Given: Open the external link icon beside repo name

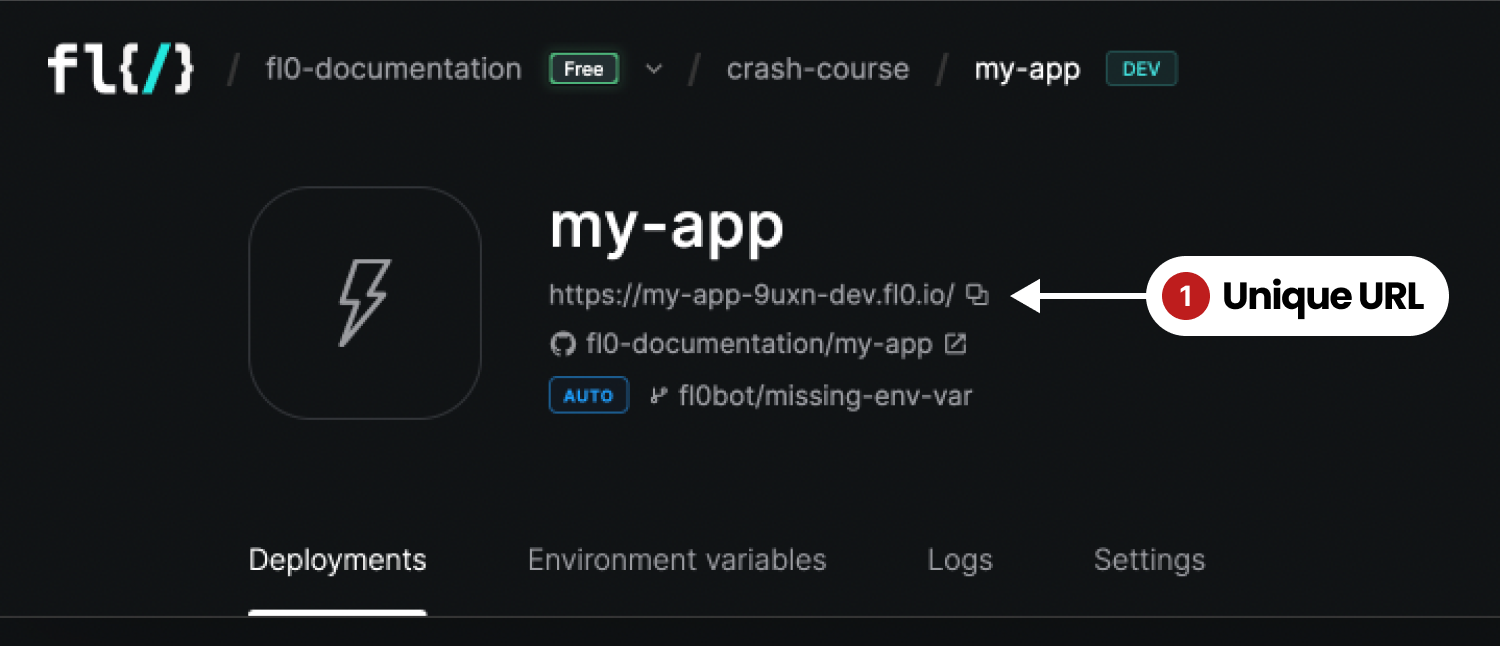Looking at the screenshot, I should click(956, 345).
